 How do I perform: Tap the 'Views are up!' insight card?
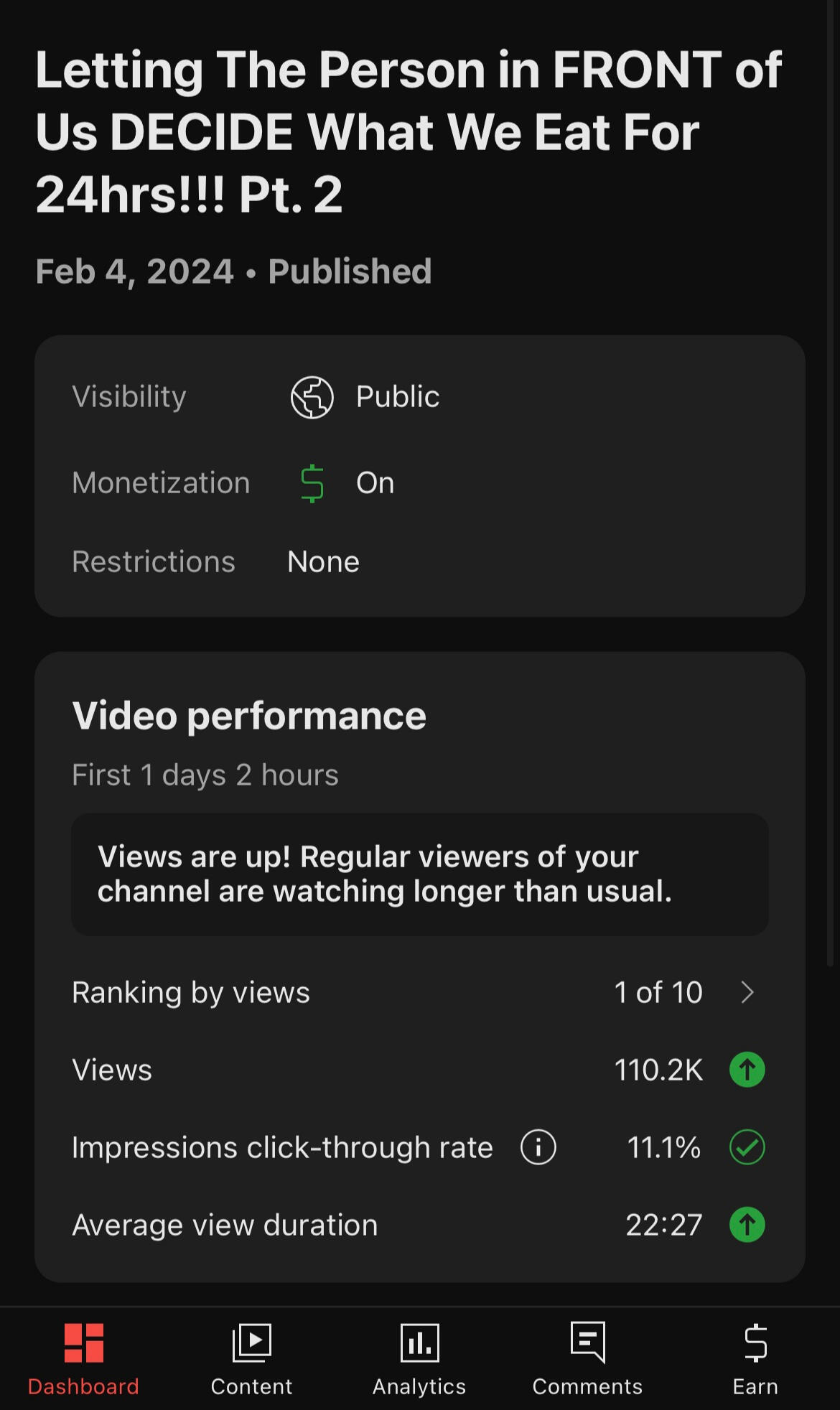click(419, 874)
